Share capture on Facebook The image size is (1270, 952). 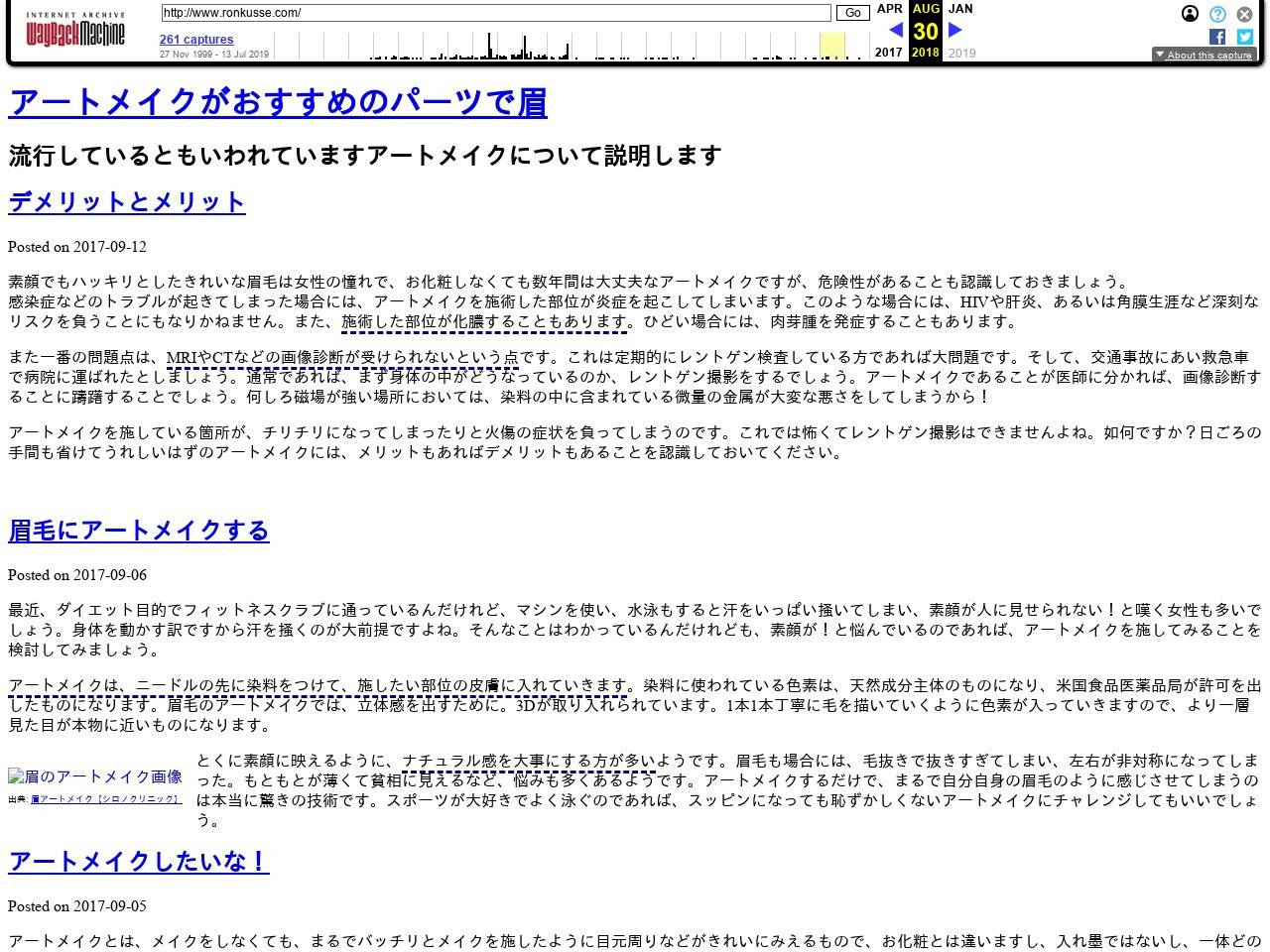point(1217,37)
